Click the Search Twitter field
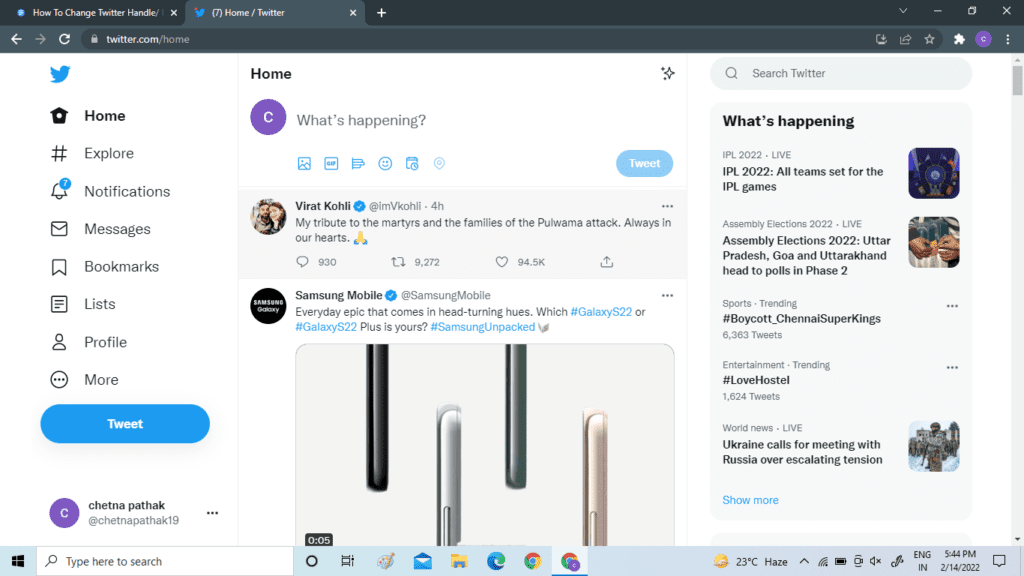This screenshot has height=576, width=1024. (x=840, y=73)
